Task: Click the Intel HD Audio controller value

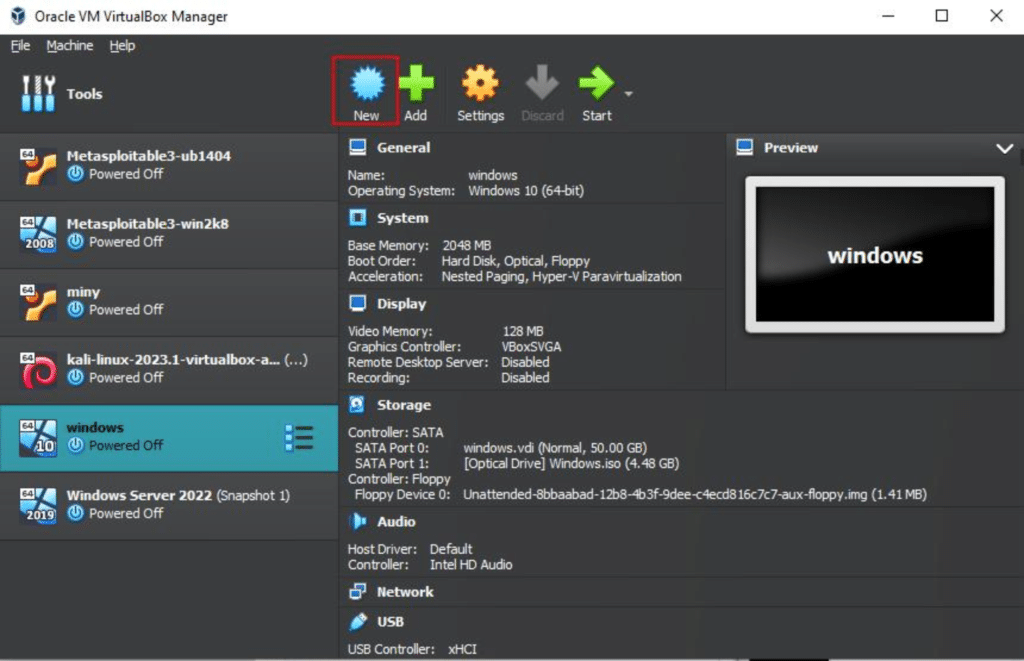Action: pyautogui.click(x=471, y=565)
